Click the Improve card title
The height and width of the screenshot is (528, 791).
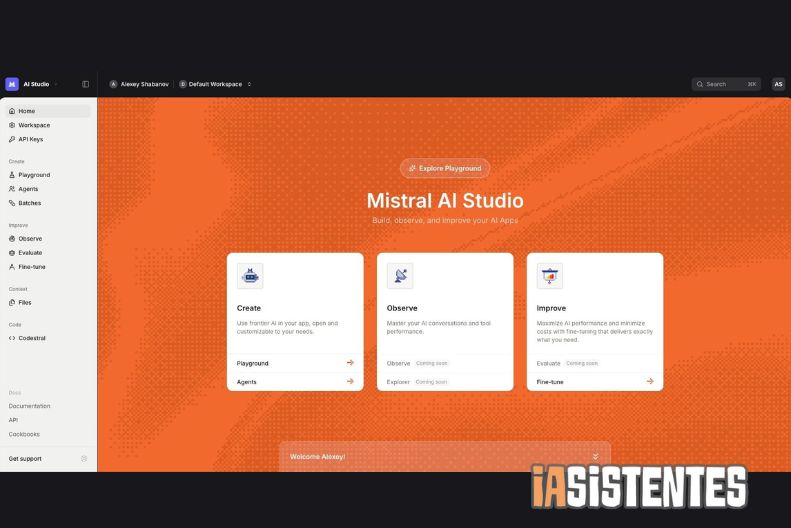pos(551,308)
